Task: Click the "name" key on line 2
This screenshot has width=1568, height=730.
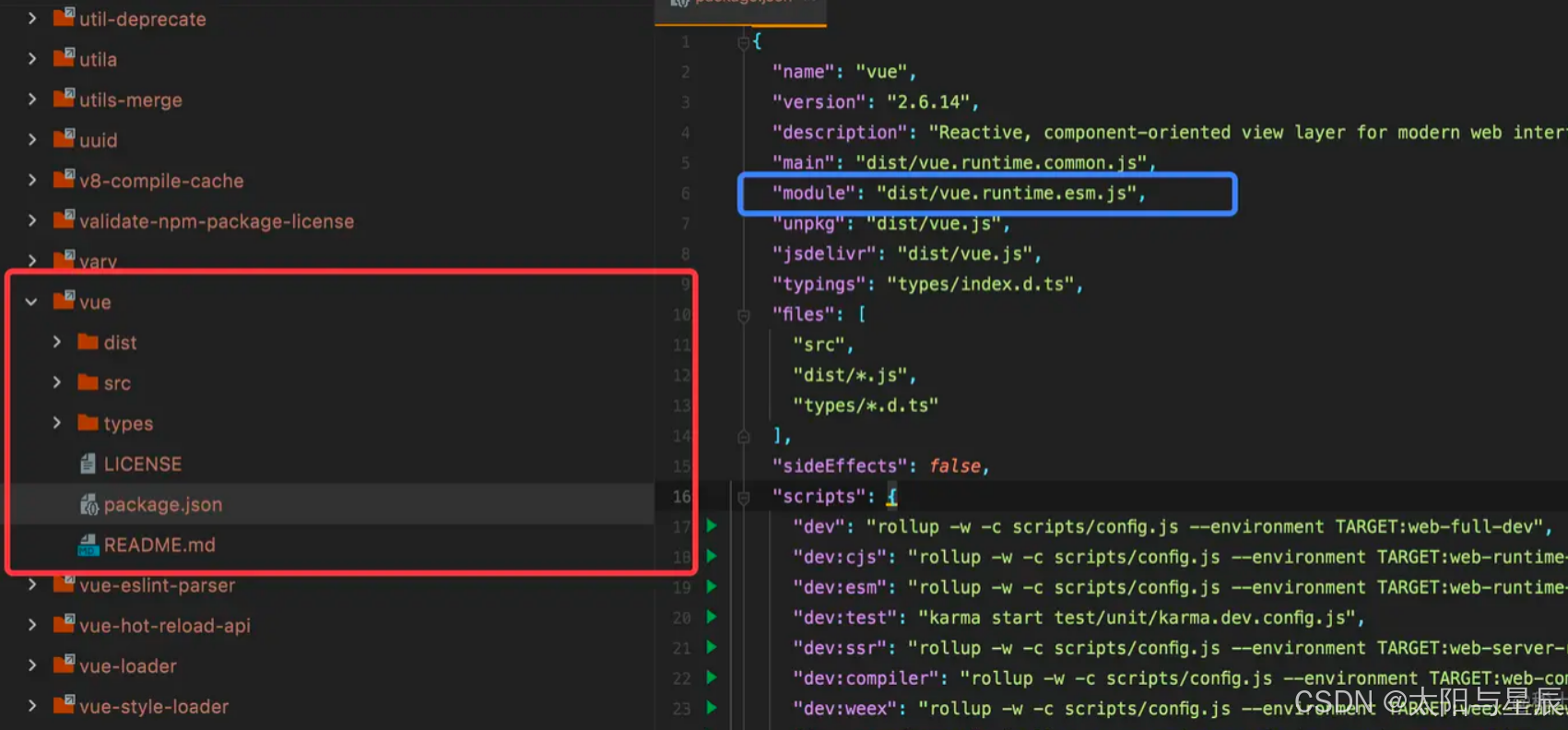Action: (x=804, y=71)
